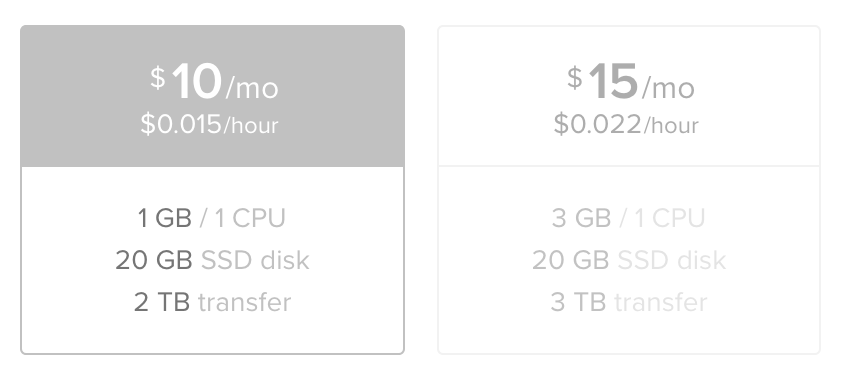The image size is (844, 382).
Task: Click the large bold 10 price number
Action: coord(196,82)
